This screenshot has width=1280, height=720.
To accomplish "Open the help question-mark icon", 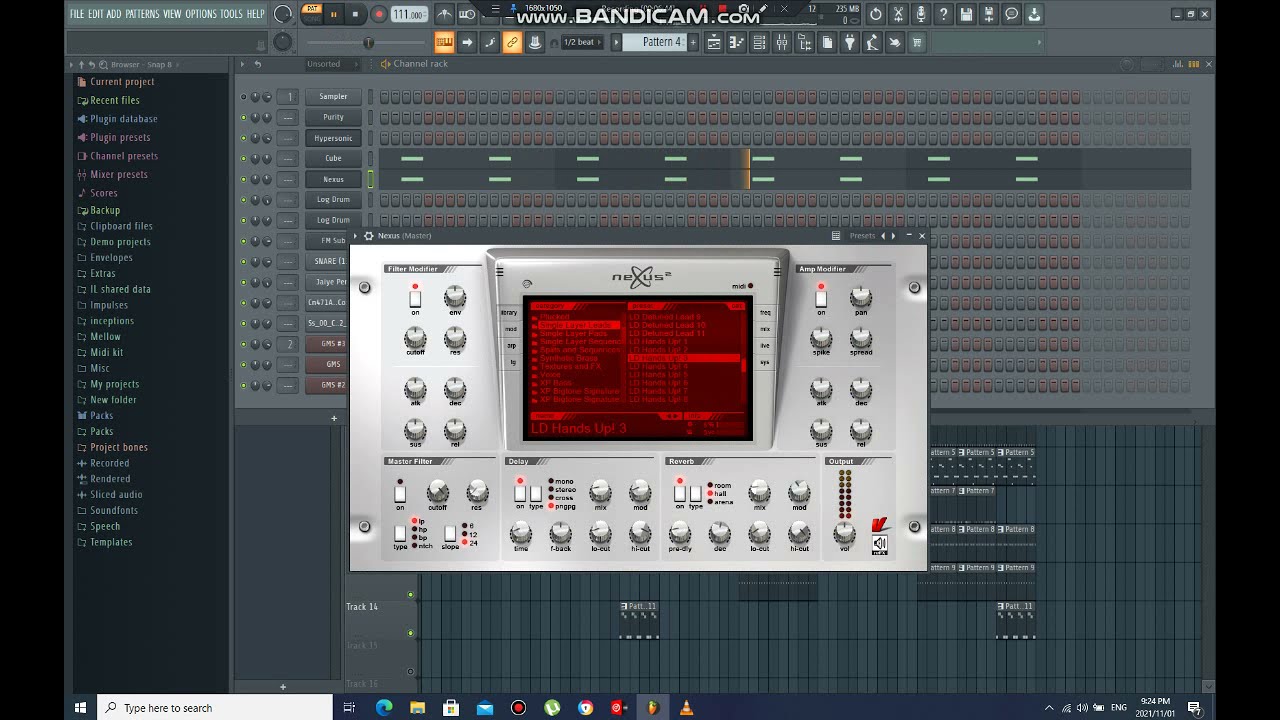I will (x=943, y=14).
